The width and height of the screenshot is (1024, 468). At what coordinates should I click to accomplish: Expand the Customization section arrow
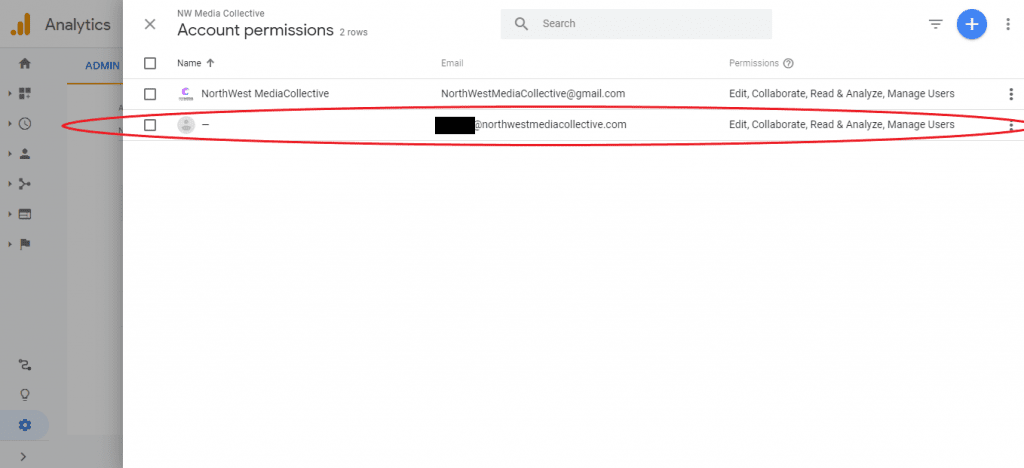tap(10, 93)
